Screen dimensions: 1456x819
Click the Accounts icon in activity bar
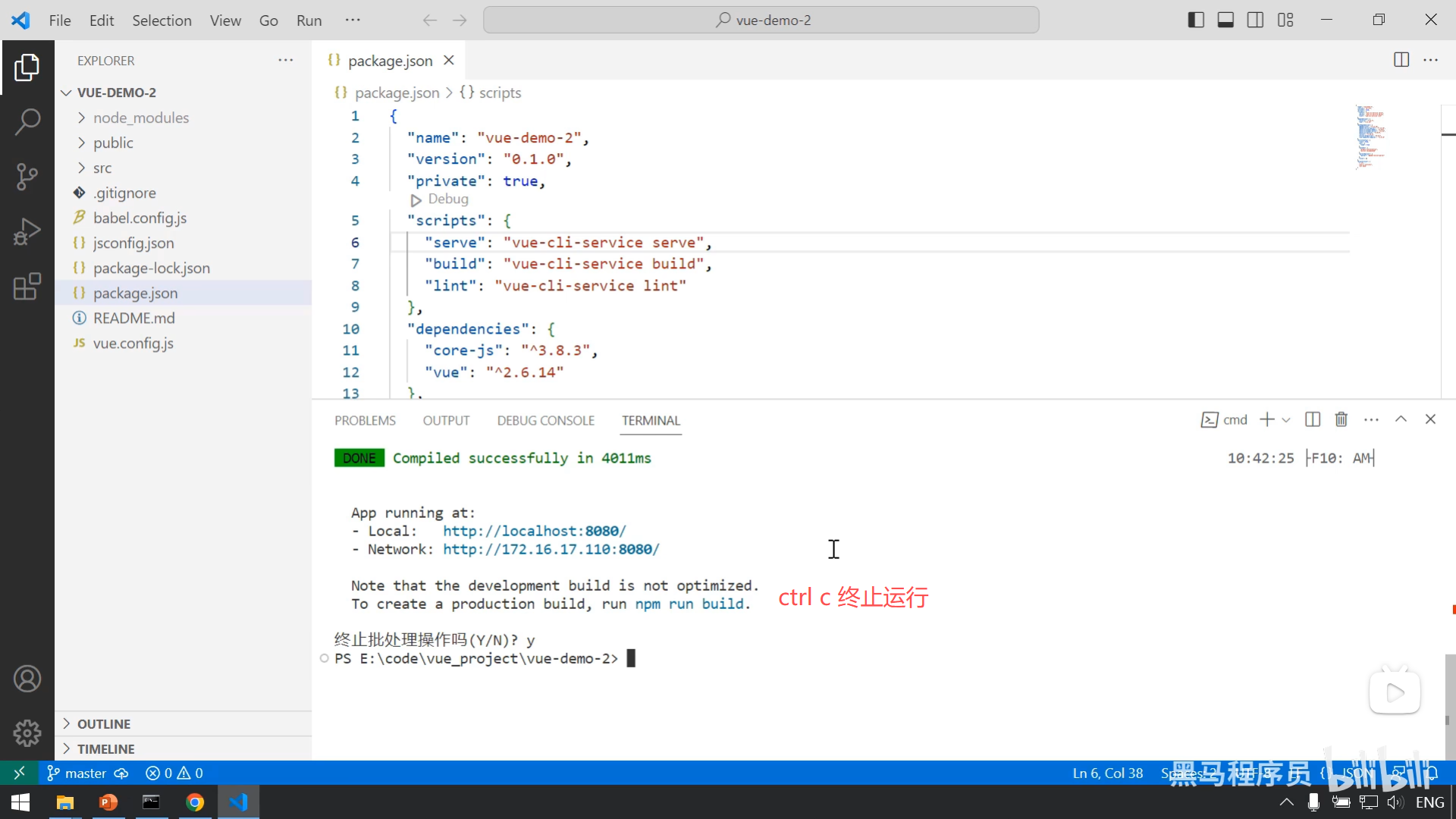tap(27, 679)
